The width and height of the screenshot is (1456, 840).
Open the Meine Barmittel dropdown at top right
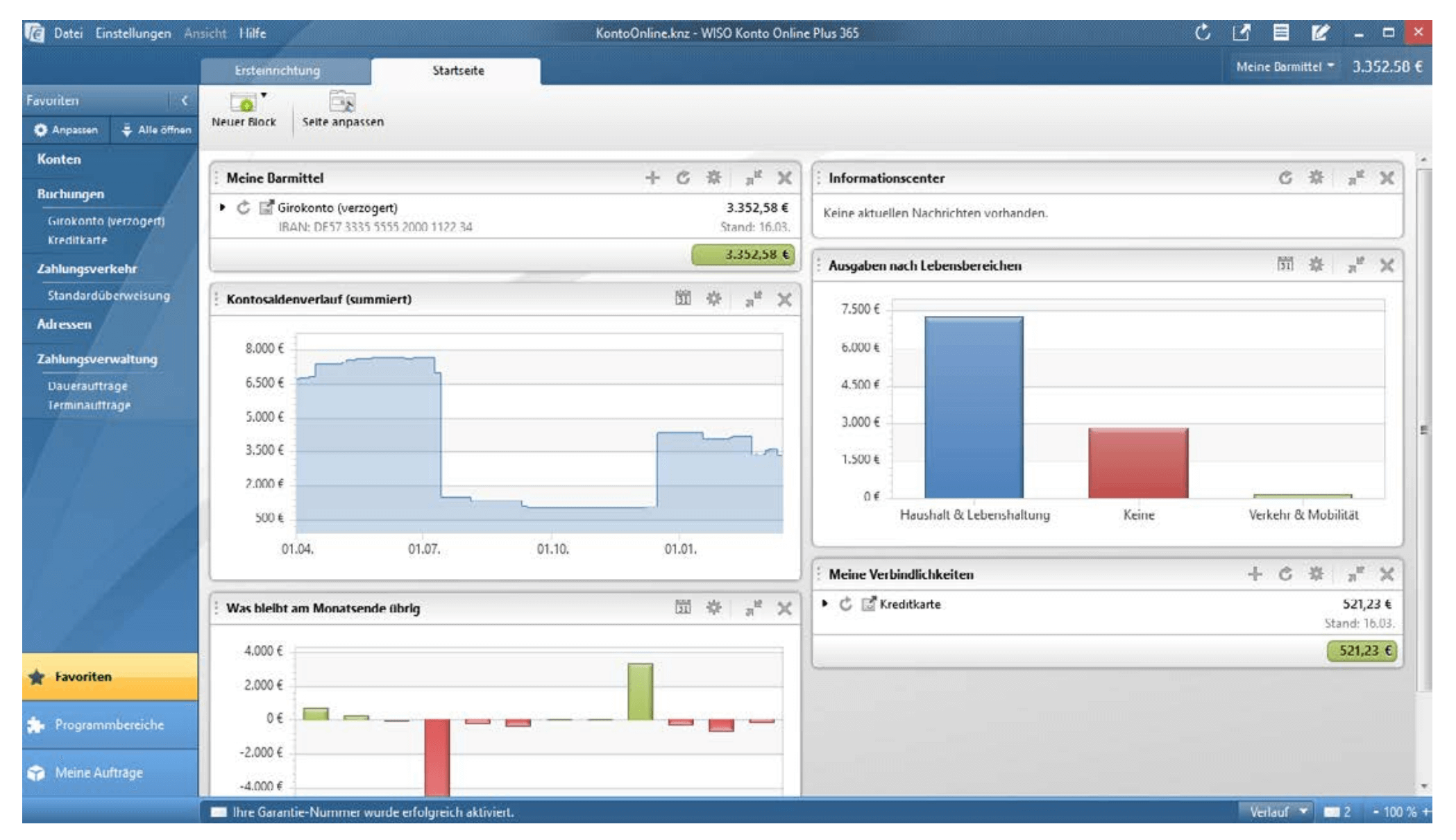[1285, 67]
